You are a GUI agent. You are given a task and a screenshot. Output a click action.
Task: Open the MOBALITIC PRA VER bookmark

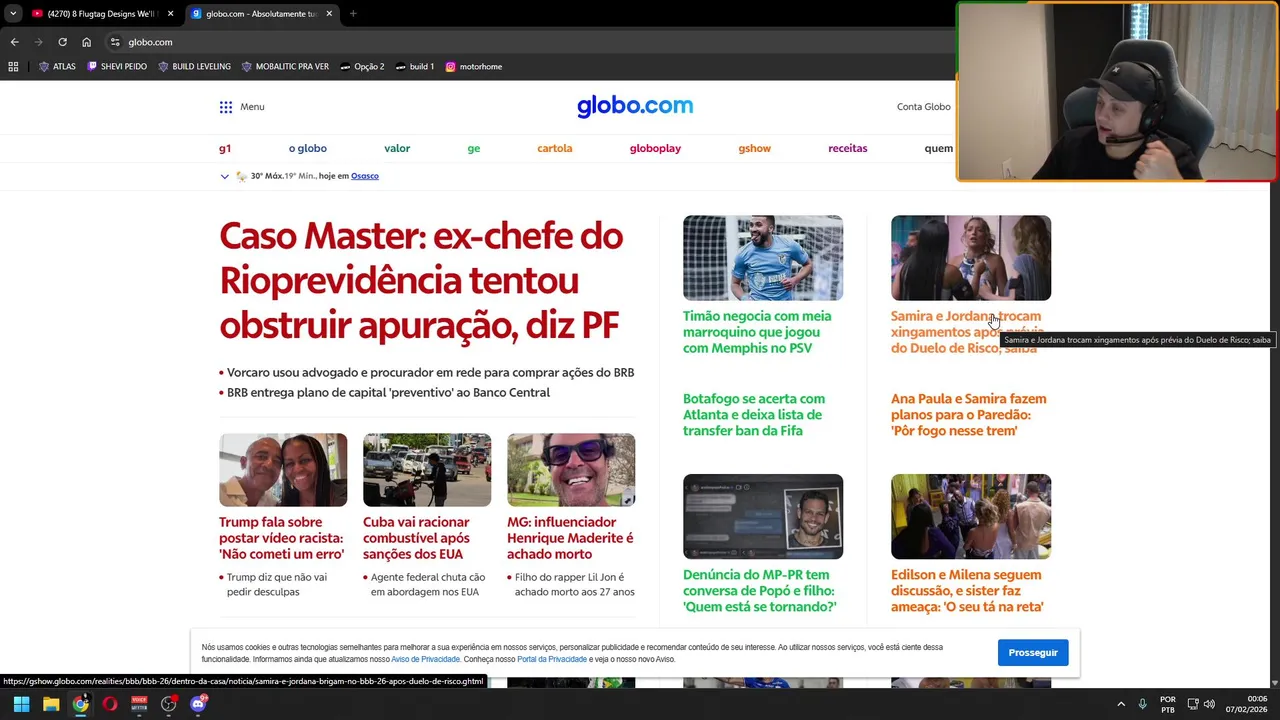point(285,67)
